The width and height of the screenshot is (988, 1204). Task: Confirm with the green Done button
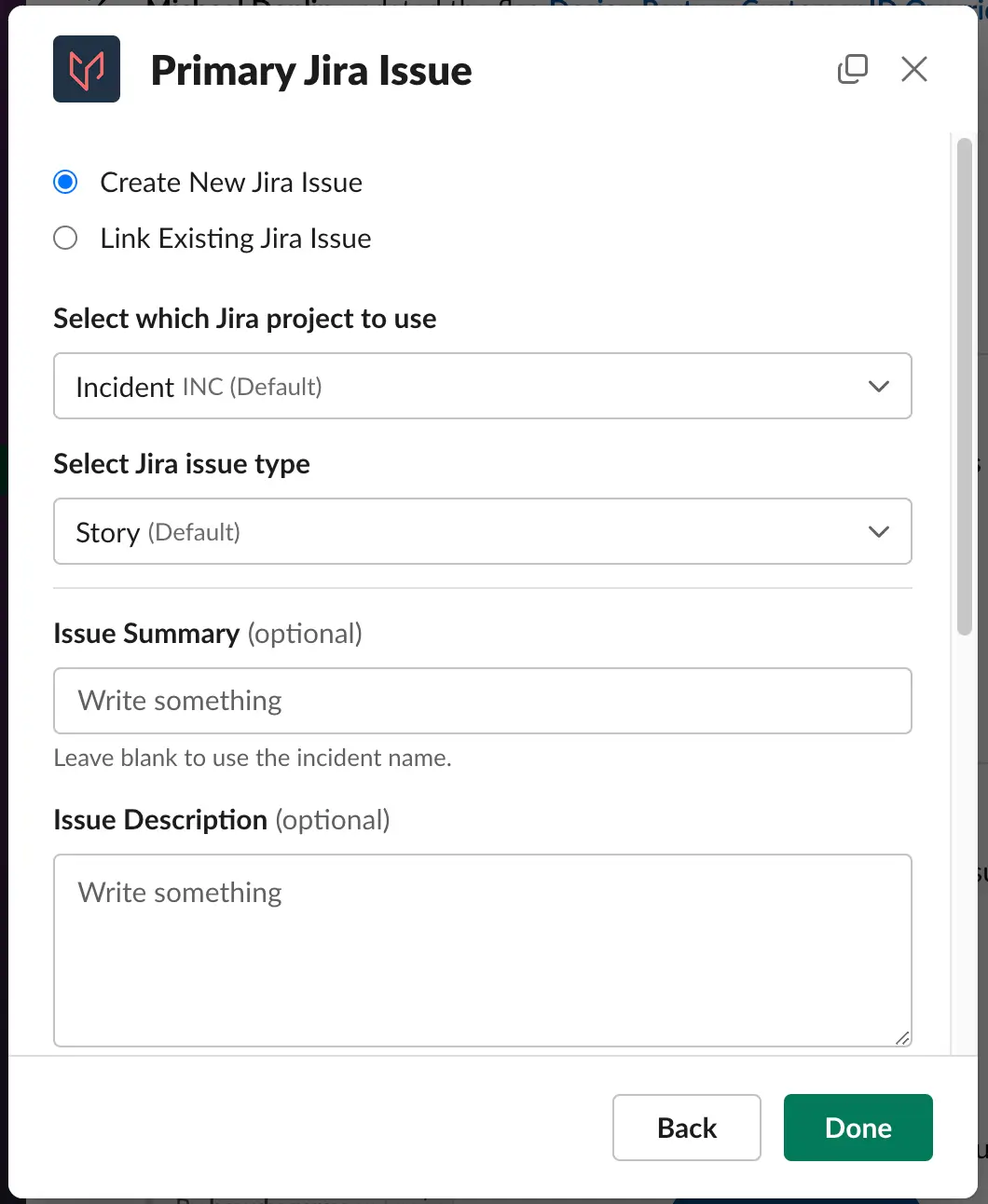[858, 1128]
